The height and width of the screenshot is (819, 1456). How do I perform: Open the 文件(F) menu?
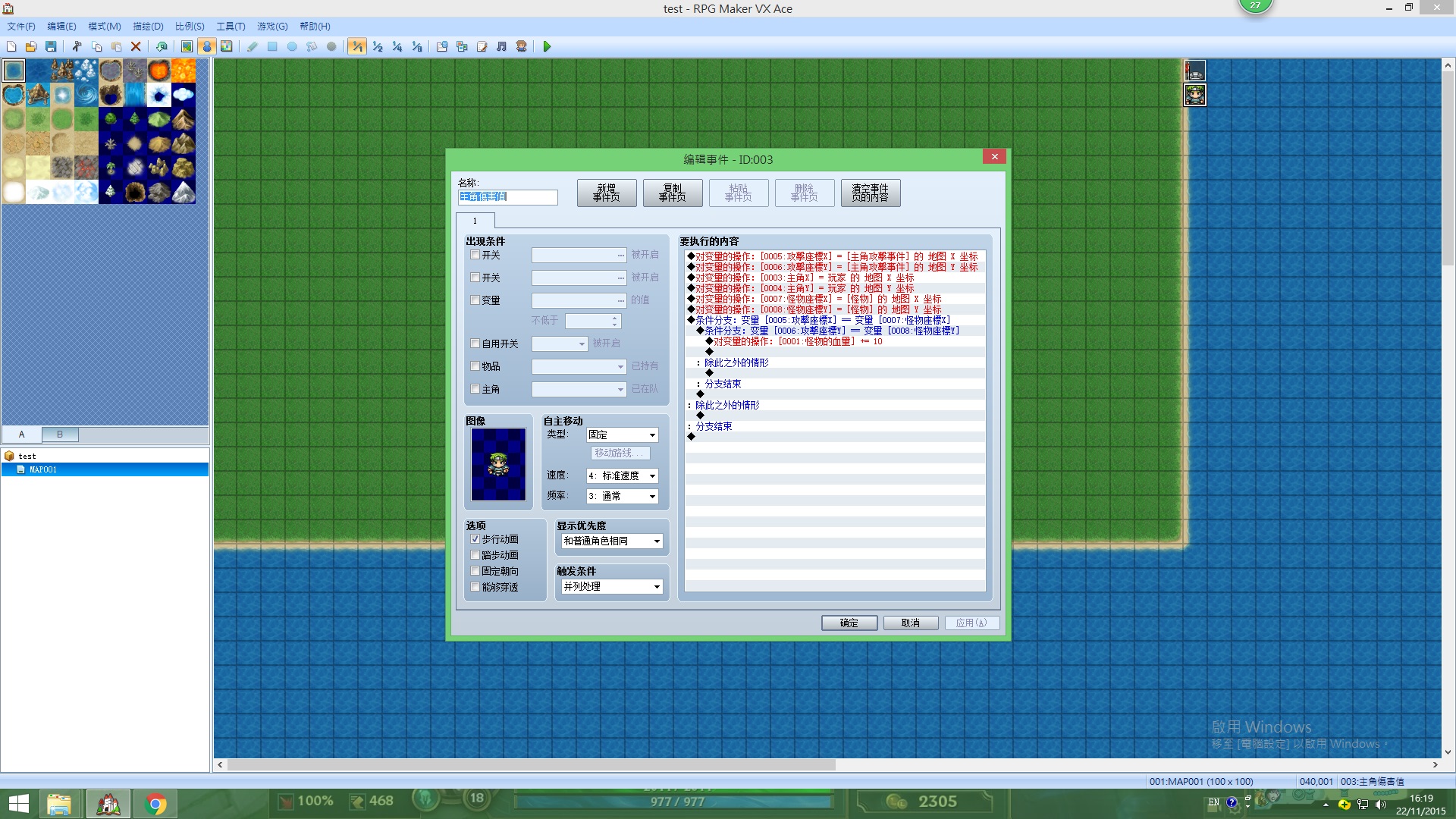point(21,27)
